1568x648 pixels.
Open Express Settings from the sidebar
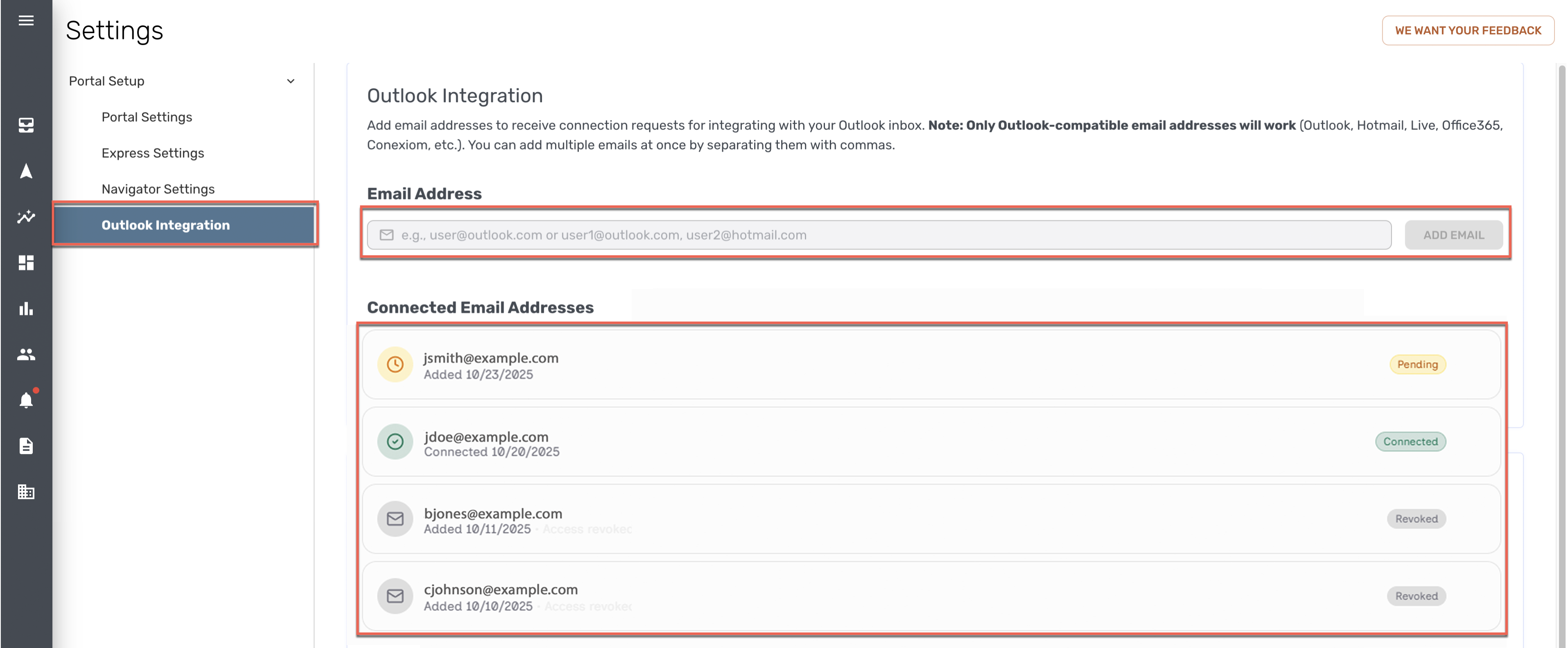coord(153,153)
